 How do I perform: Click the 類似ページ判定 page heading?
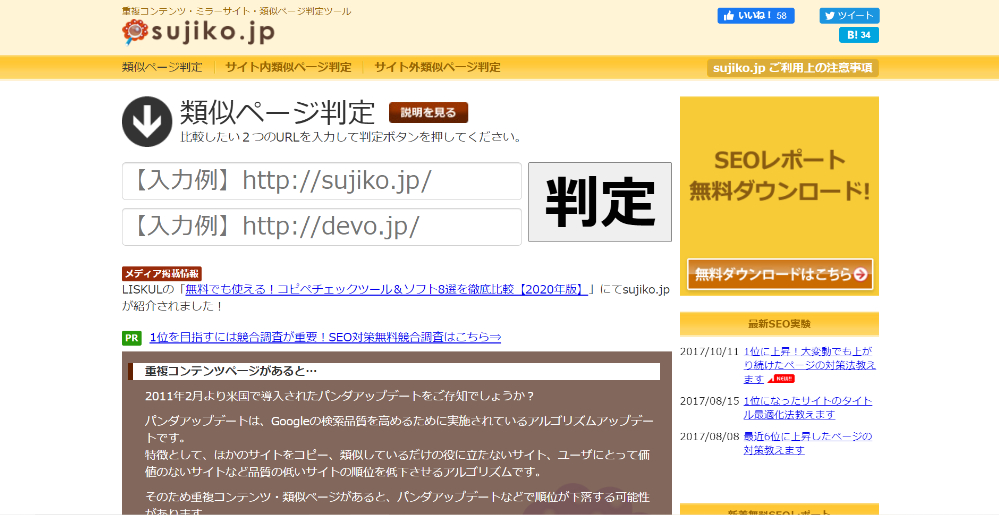tap(278, 113)
